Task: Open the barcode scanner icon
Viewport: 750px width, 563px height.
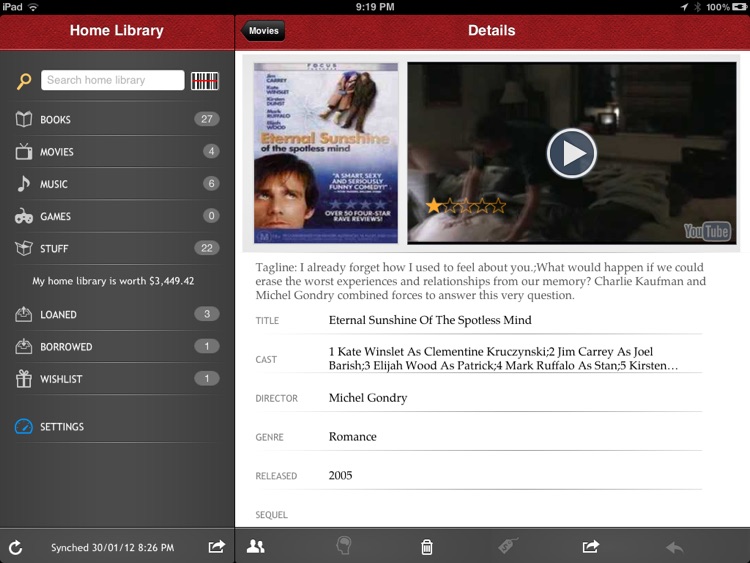Action: (205, 81)
